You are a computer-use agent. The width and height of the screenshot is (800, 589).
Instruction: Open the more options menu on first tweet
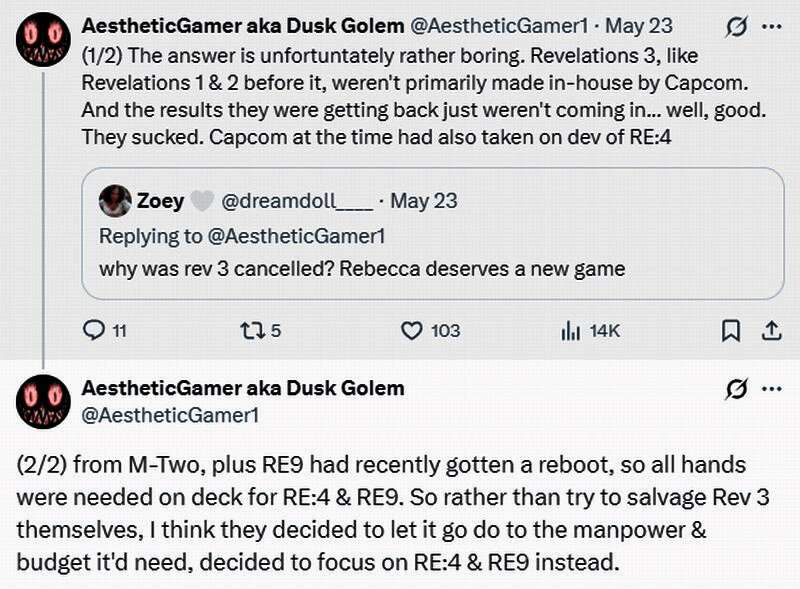point(771,25)
